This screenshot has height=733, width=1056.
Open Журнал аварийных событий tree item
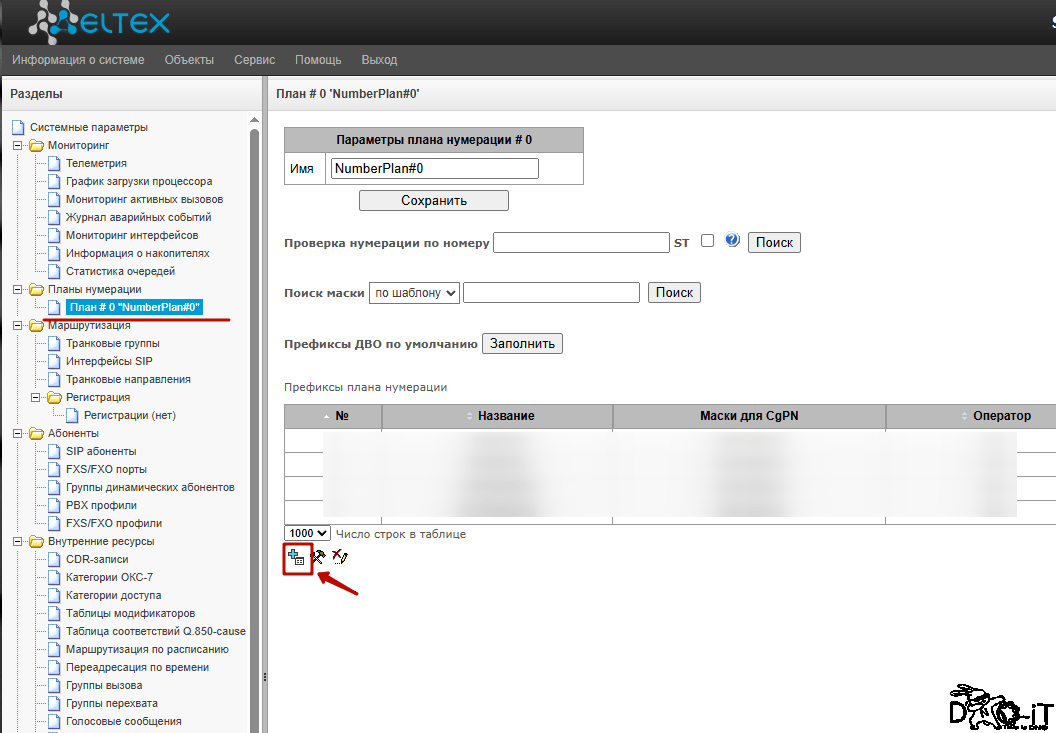click(x=139, y=218)
